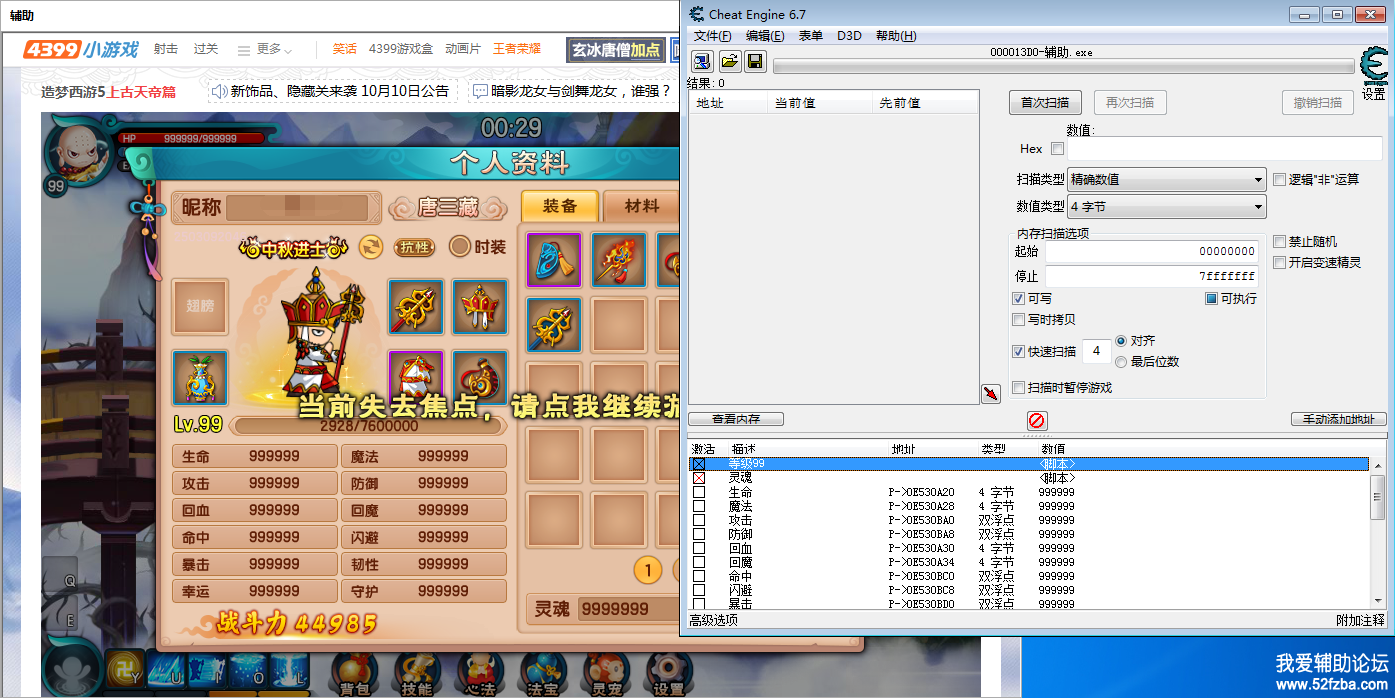Viewport: 1395px width, 698px height.
Task: Click the chat bubble news icon
Action: point(480,91)
